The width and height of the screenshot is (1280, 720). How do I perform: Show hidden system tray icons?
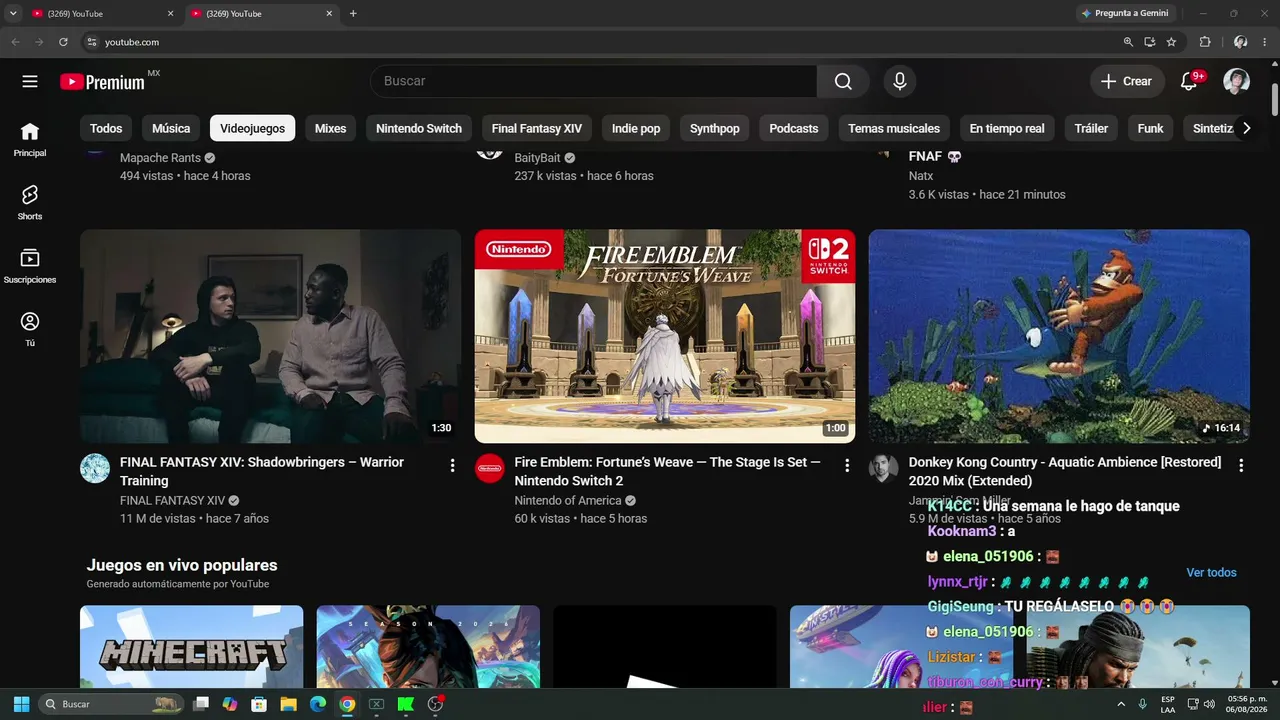(1121, 704)
